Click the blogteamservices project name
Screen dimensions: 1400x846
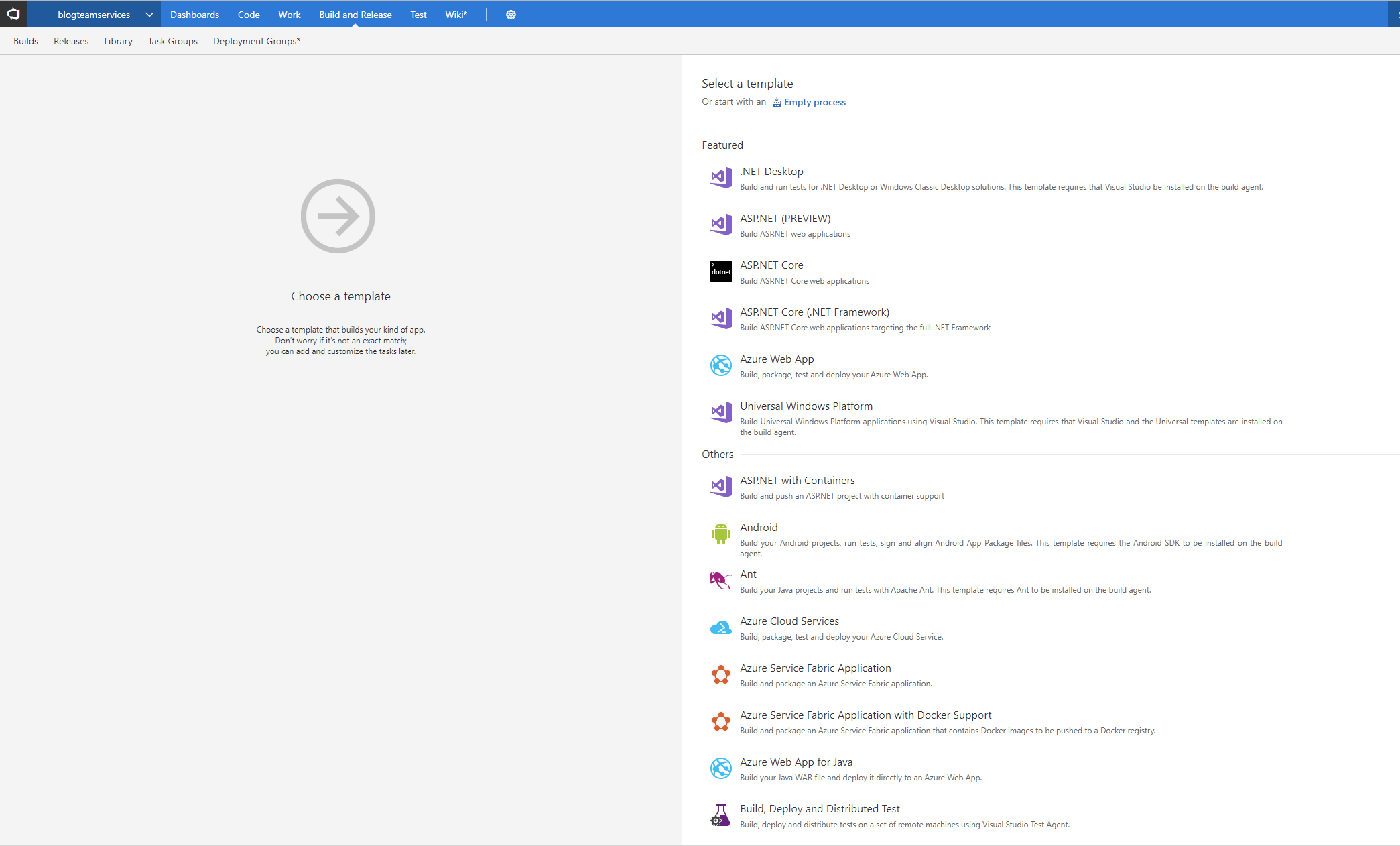tap(94, 15)
